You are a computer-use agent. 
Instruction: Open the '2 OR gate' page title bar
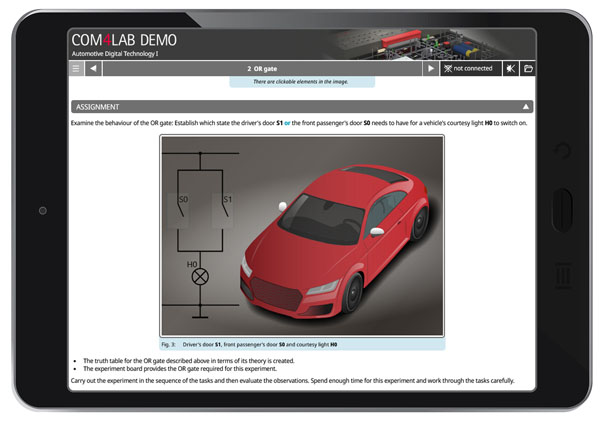click(262, 69)
